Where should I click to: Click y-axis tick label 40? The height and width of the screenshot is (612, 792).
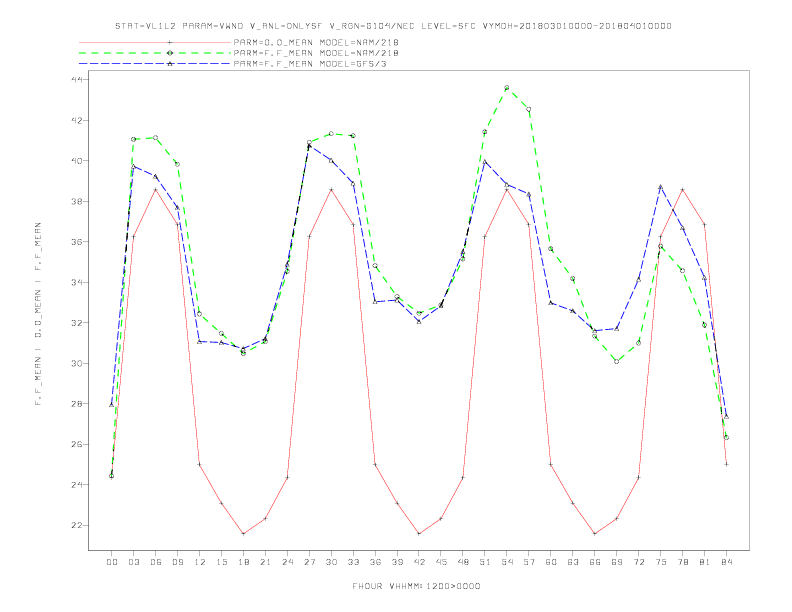(x=77, y=161)
